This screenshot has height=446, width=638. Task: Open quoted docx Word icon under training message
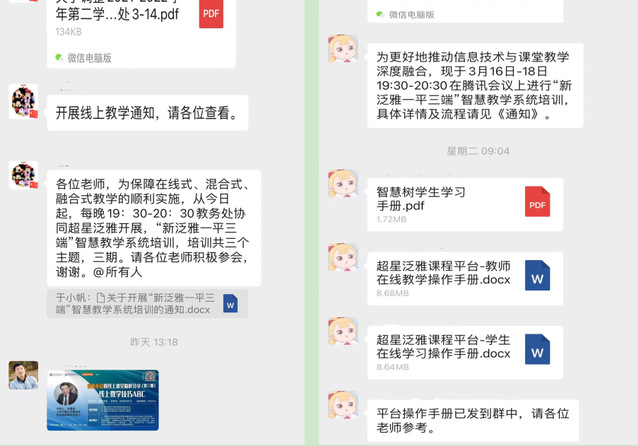(x=230, y=304)
